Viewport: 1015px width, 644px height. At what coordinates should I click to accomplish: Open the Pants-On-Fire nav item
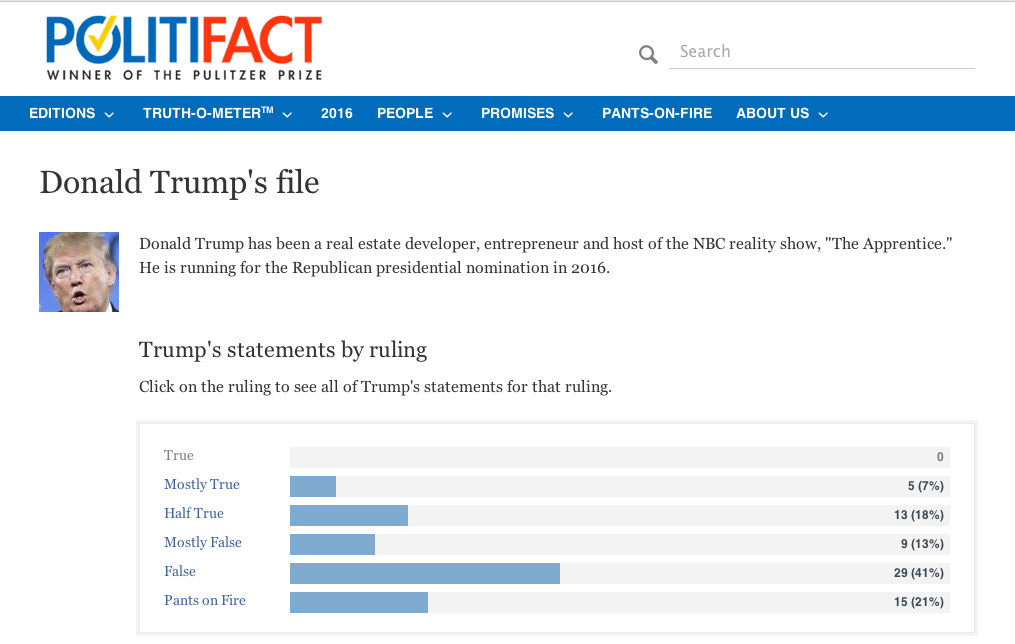pos(657,114)
